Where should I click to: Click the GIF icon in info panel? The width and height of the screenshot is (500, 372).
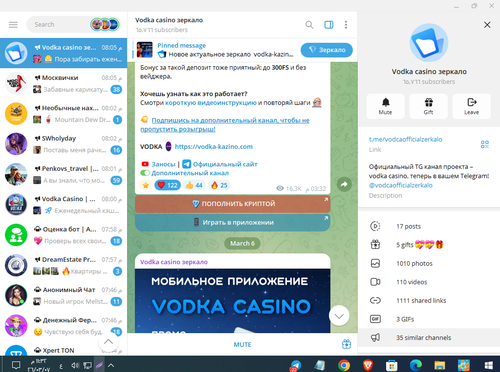[375, 319]
